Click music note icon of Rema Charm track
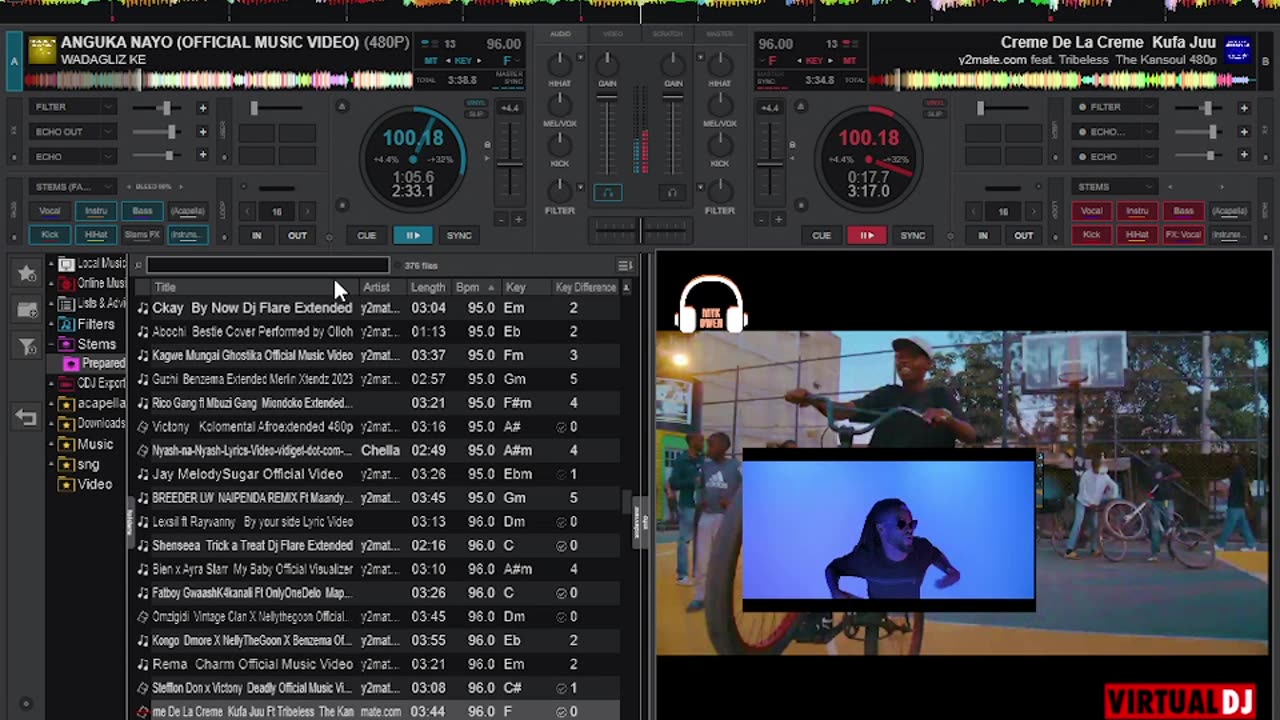Viewport: 1280px width, 720px height. pos(143,664)
